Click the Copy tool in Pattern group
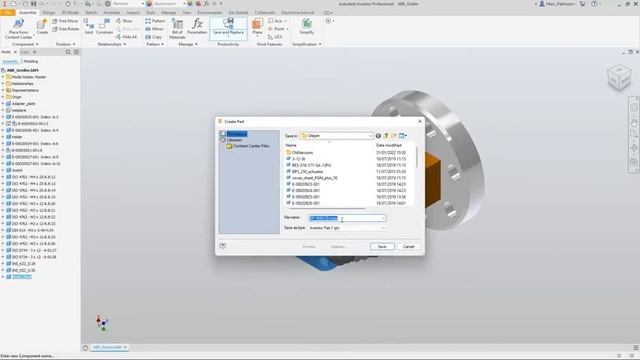 [x=153, y=37]
